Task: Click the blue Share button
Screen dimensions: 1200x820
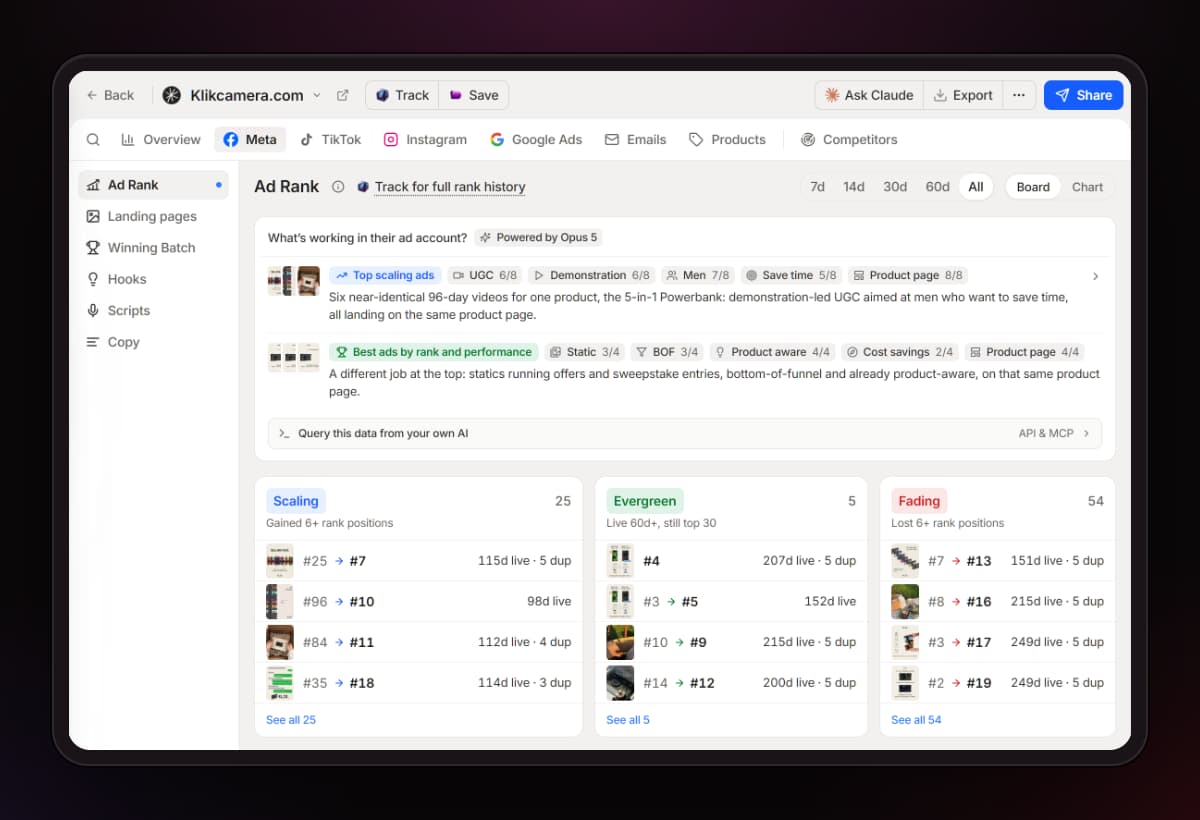Action: click(x=1084, y=95)
